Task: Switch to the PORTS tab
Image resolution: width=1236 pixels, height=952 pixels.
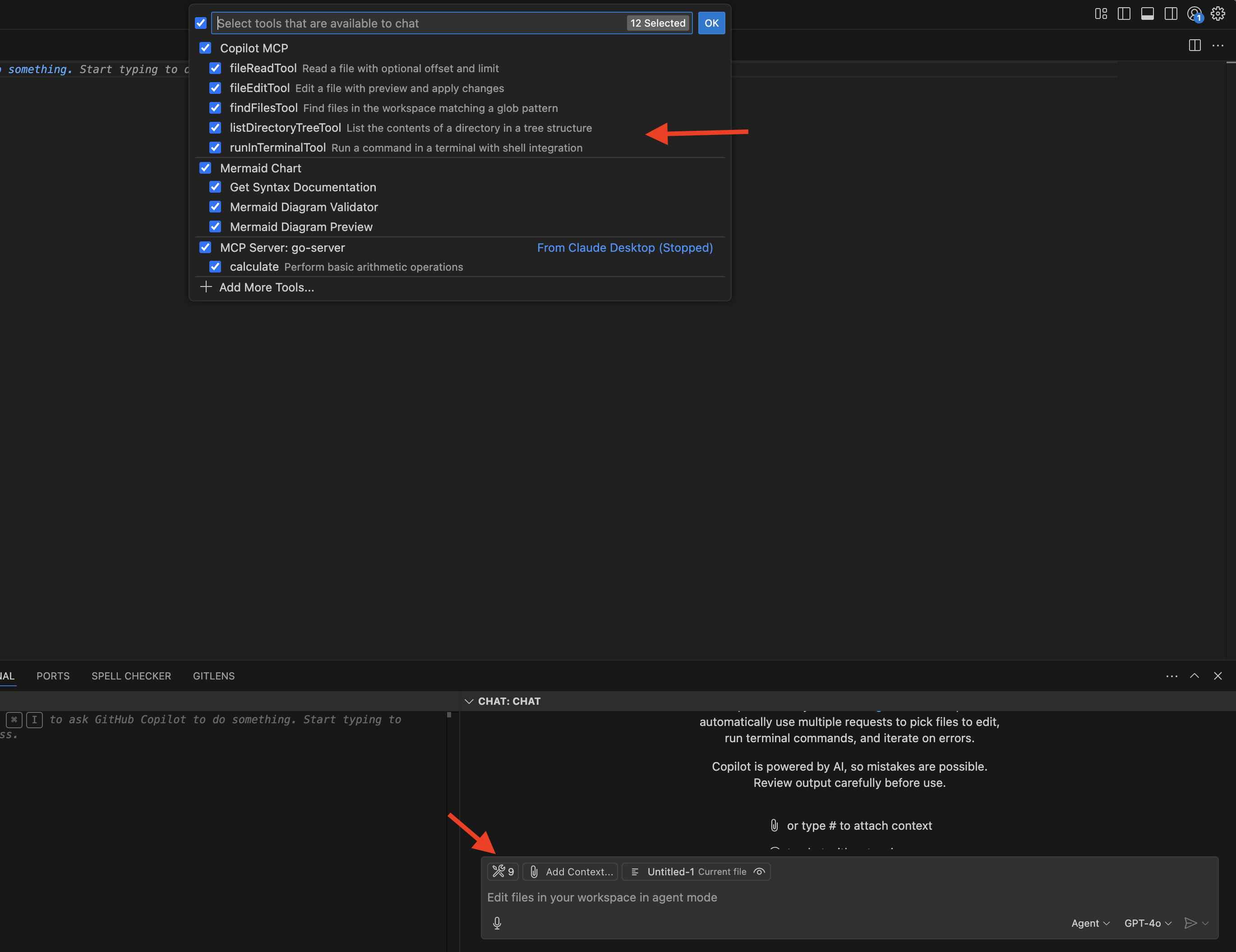Action: [x=53, y=676]
